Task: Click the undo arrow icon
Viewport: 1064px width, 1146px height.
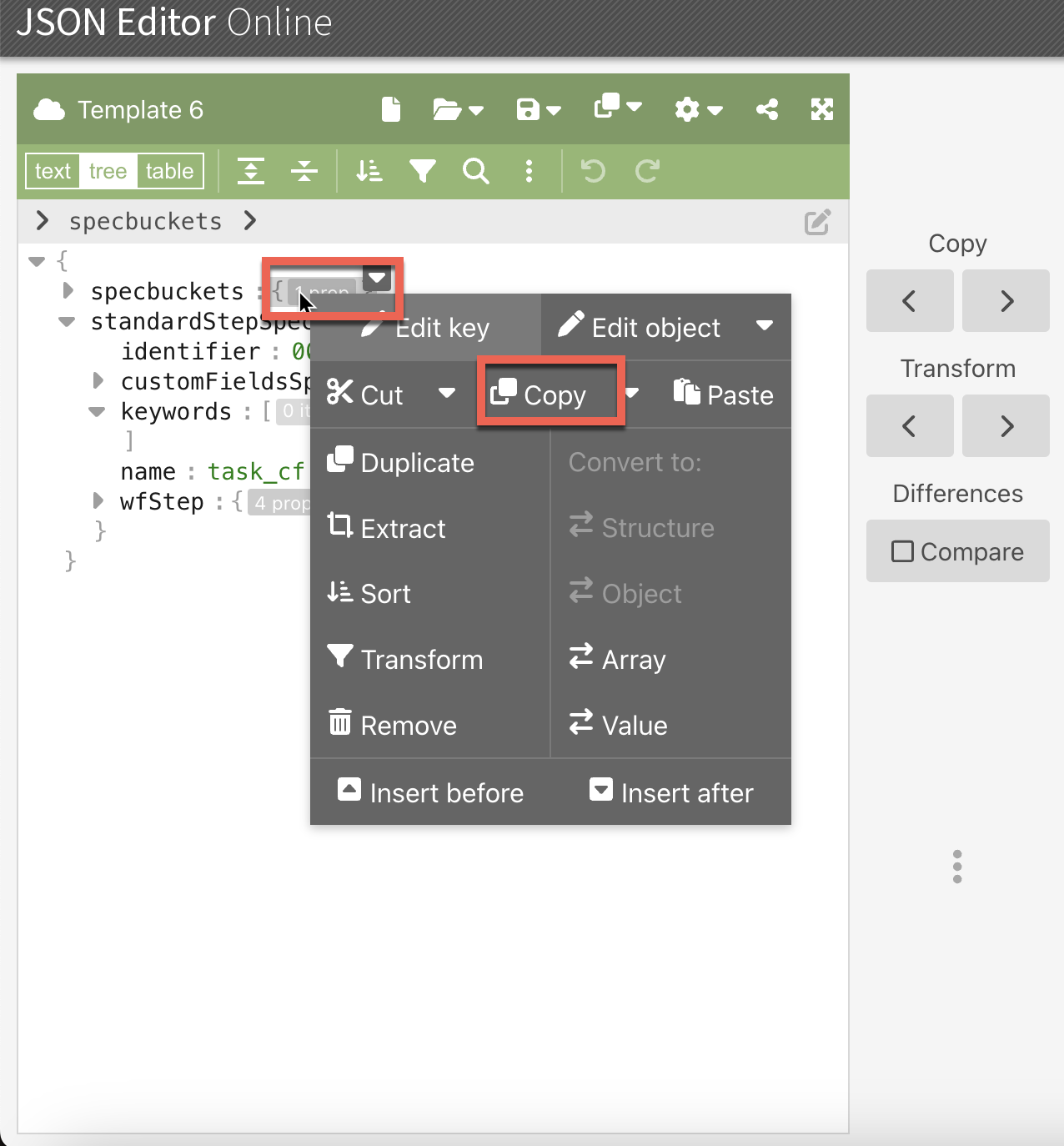Action: 593,171
